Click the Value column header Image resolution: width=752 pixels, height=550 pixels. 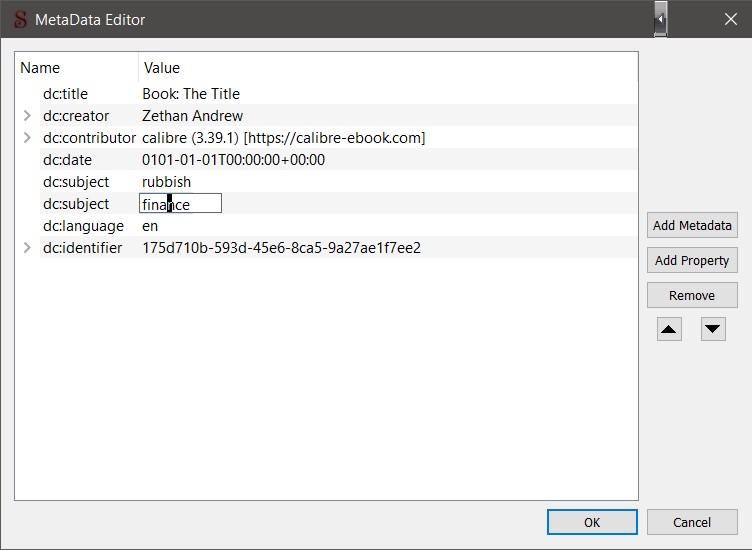coord(386,68)
